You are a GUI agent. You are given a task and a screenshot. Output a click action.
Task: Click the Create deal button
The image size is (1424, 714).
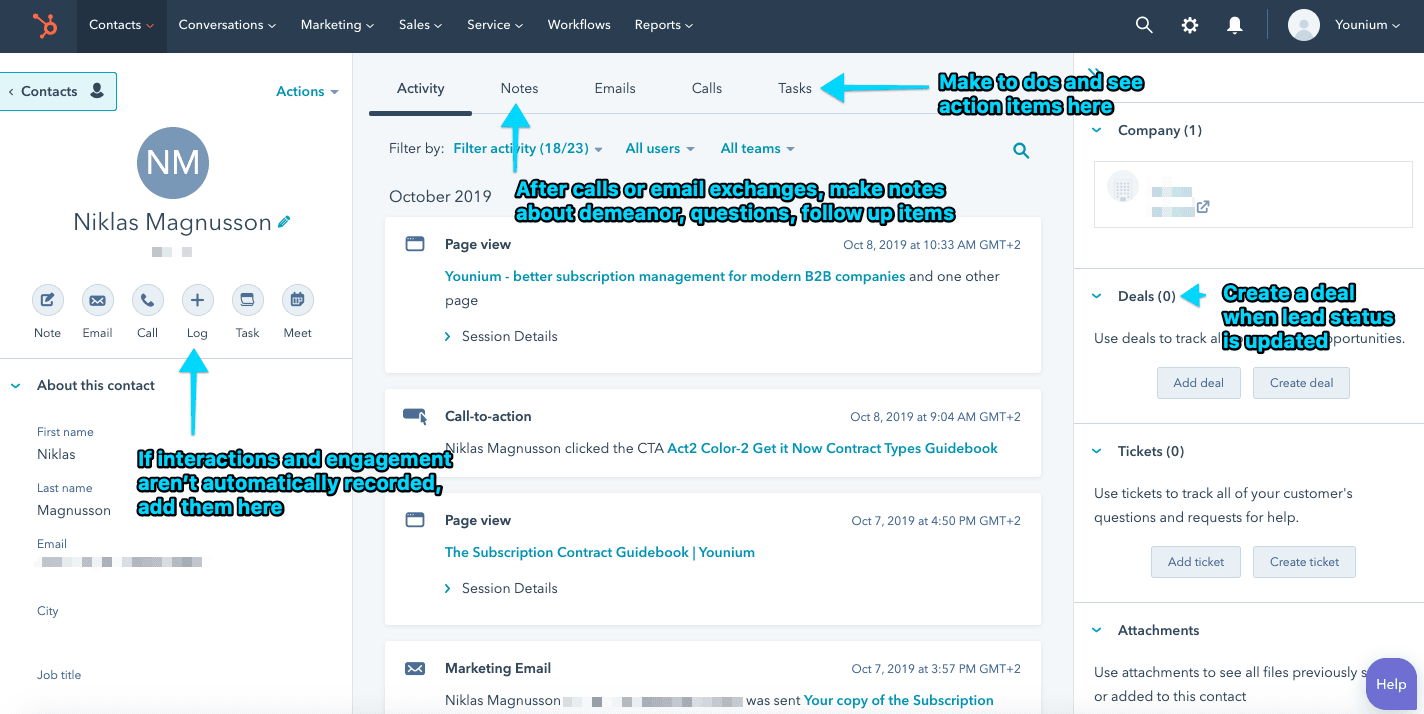(1301, 383)
